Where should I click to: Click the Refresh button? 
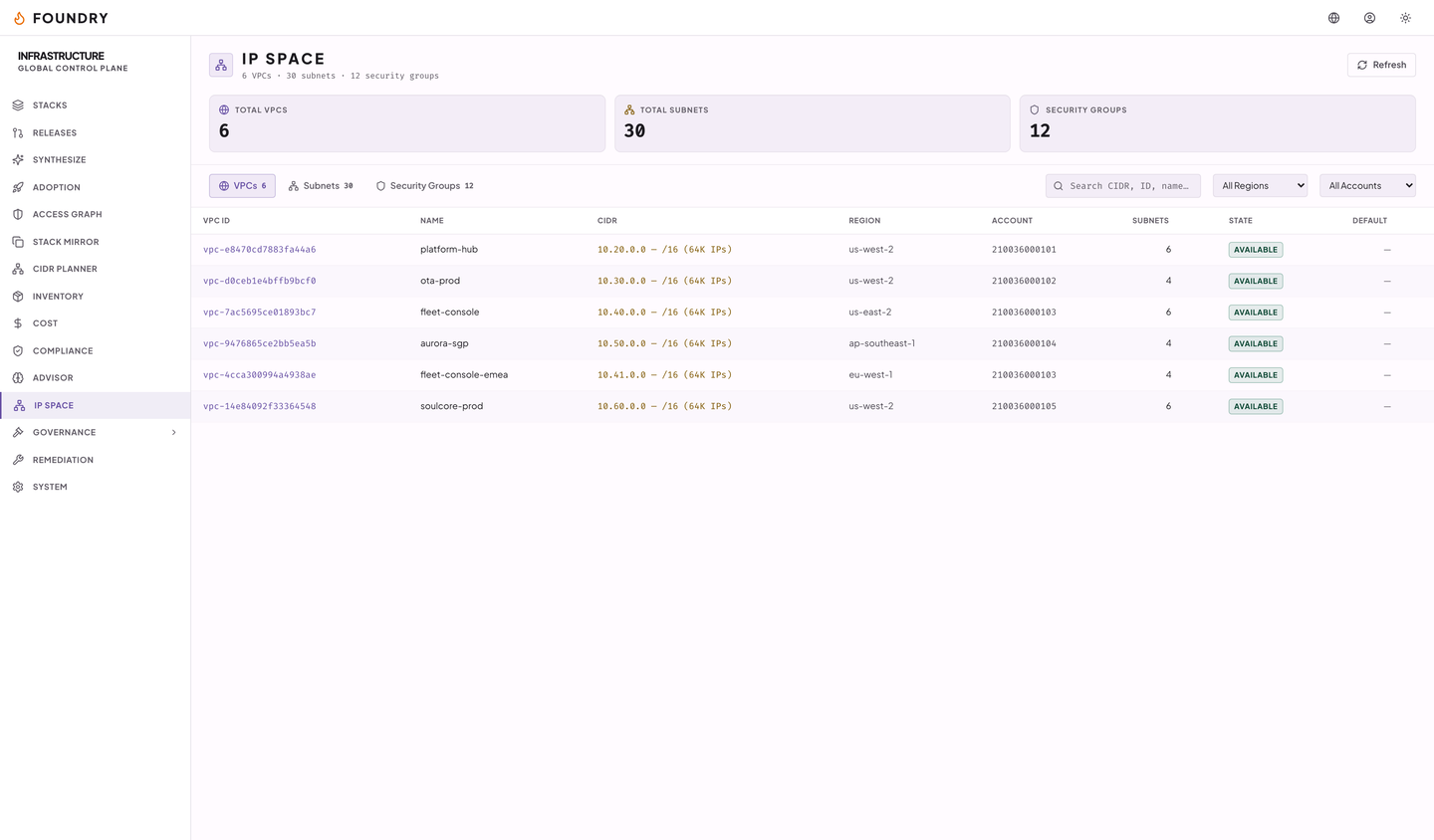(x=1381, y=65)
